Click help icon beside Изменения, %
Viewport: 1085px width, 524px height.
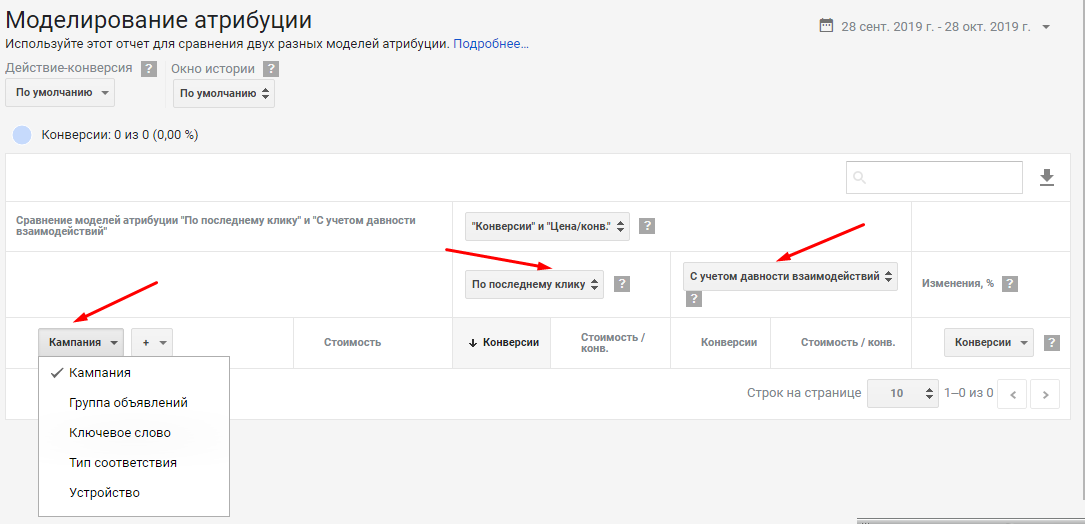[x=1010, y=284]
